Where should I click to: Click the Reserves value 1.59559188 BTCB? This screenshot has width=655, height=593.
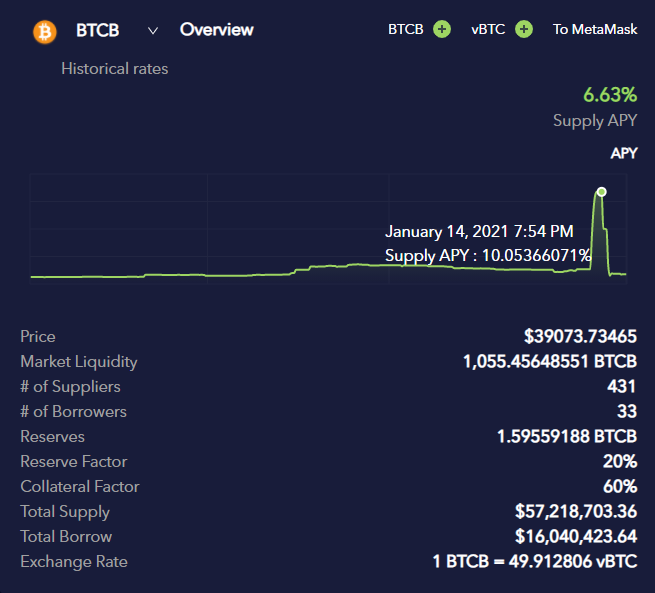[x=567, y=436]
